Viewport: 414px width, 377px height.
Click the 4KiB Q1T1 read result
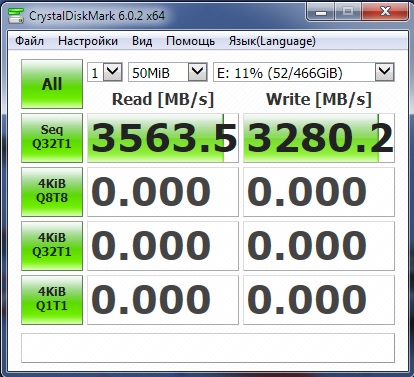(163, 300)
